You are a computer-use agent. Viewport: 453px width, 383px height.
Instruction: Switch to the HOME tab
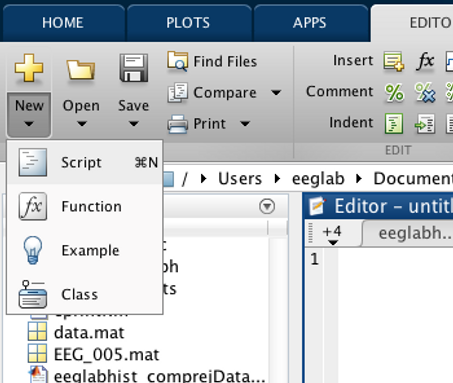click(63, 23)
